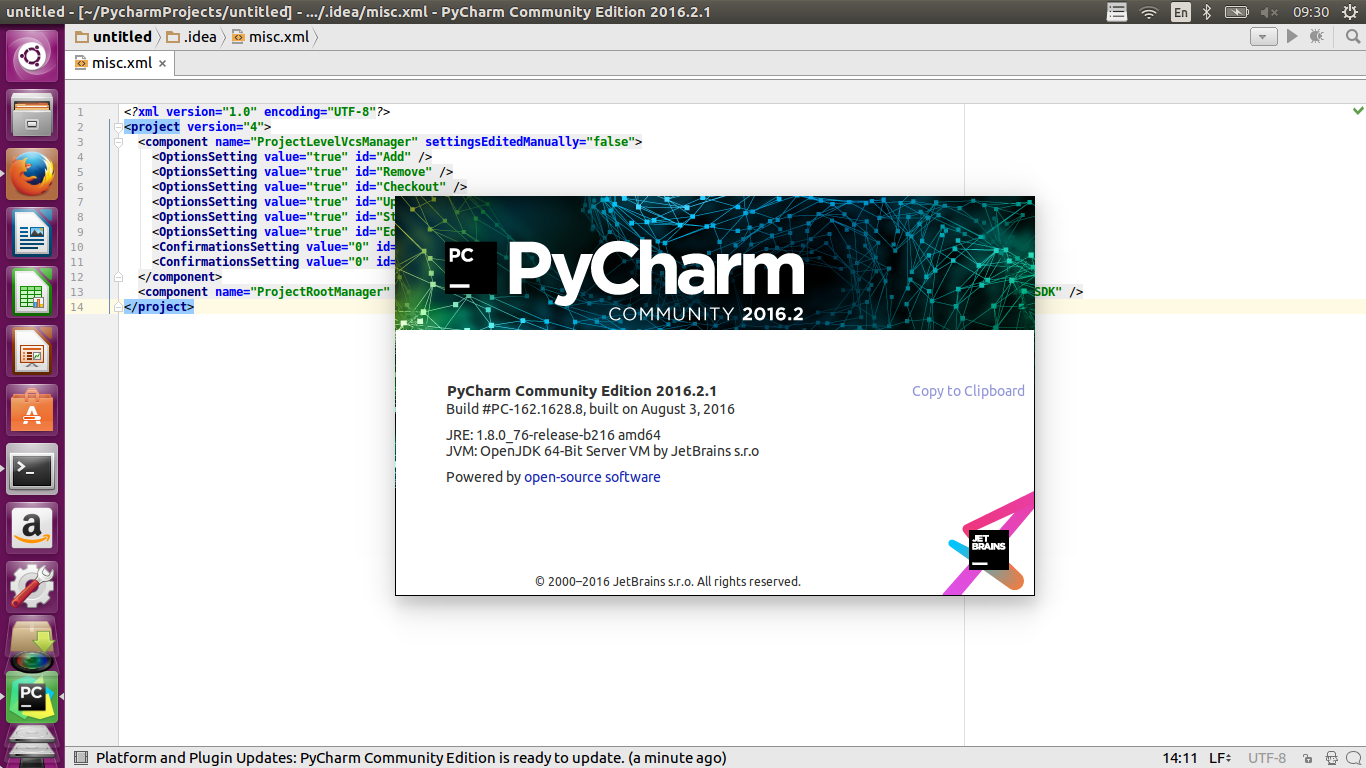This screenshot has height=768, width=1366.
Task: Click the UTF-8 file encoding indicator
Action: [x=1267, y=758]
